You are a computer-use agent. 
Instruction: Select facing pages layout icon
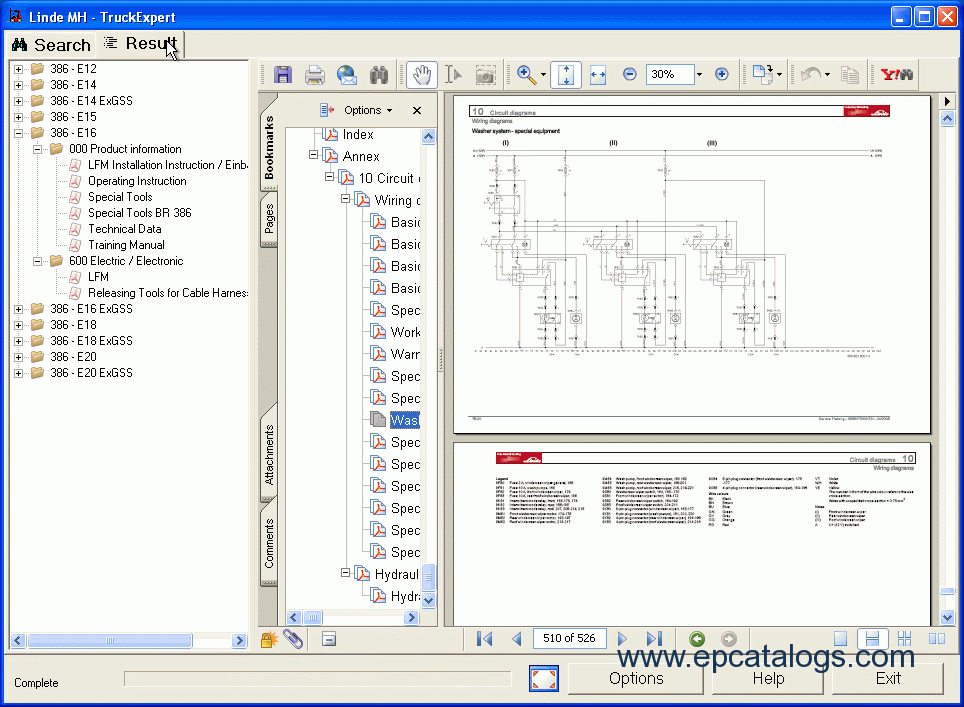tap(937, 639)
